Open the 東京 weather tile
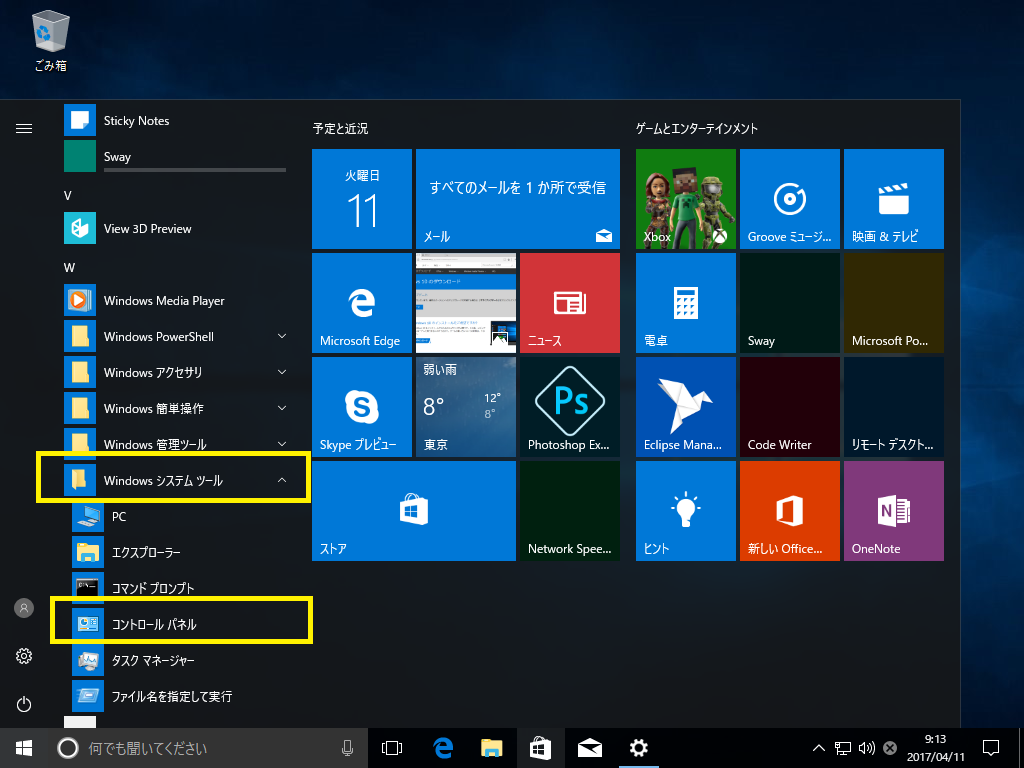 [x=466, y=407]
